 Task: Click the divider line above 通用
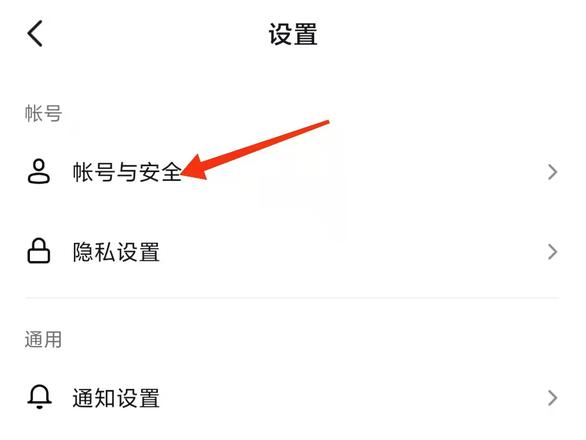point(293,298)
